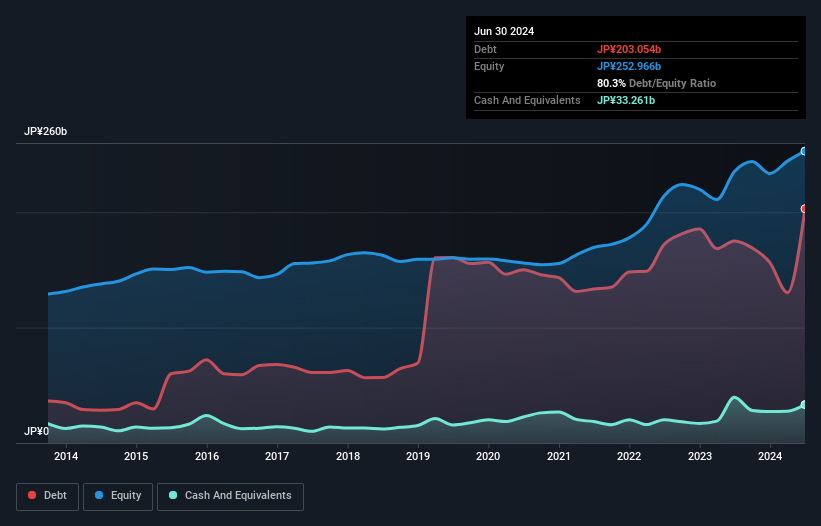Click the JP¥252.966b equity value
821x526 pixels.
pyautogui.click(x=629, y=66)
